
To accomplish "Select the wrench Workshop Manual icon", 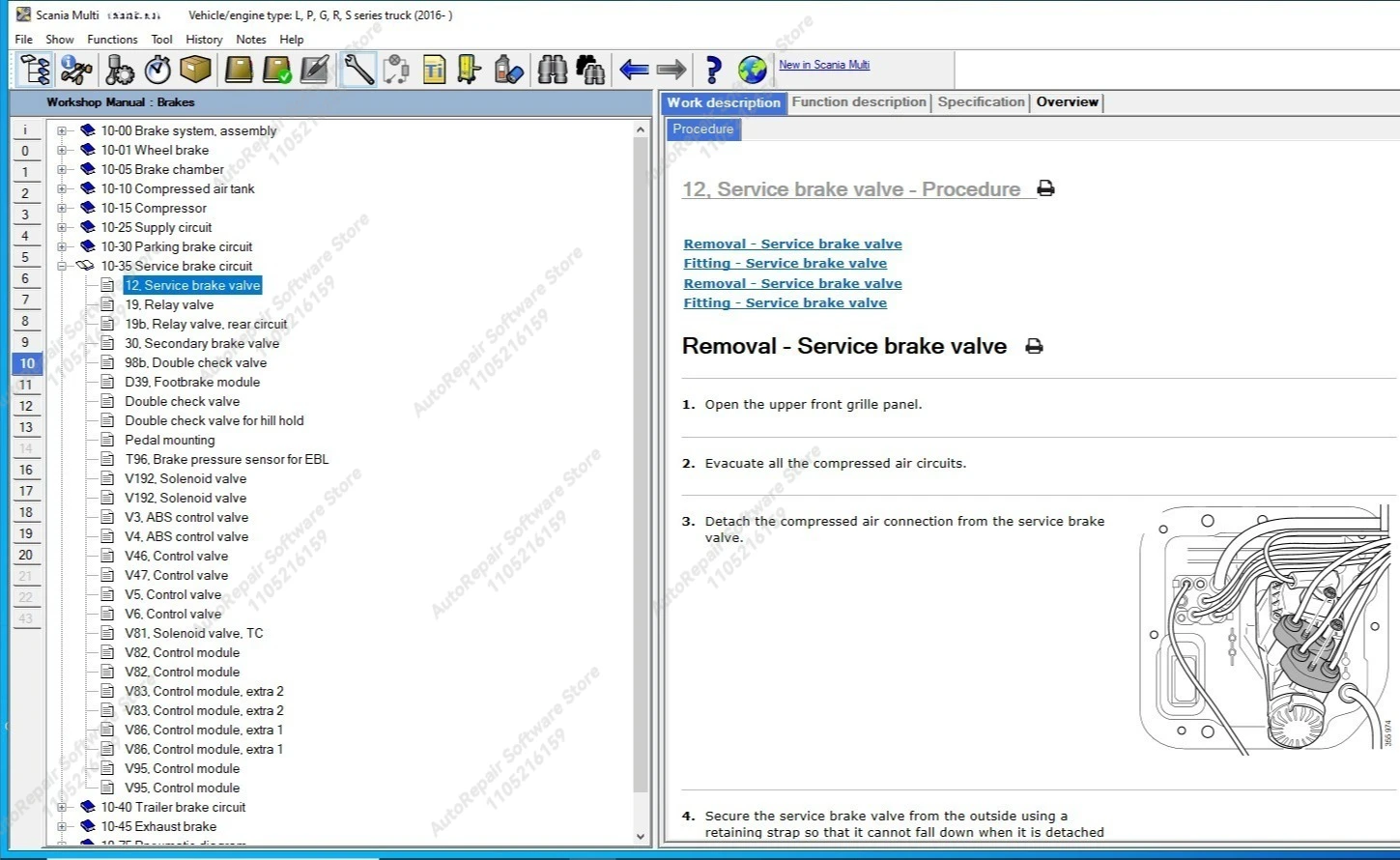I will click(x=357, y=69).
